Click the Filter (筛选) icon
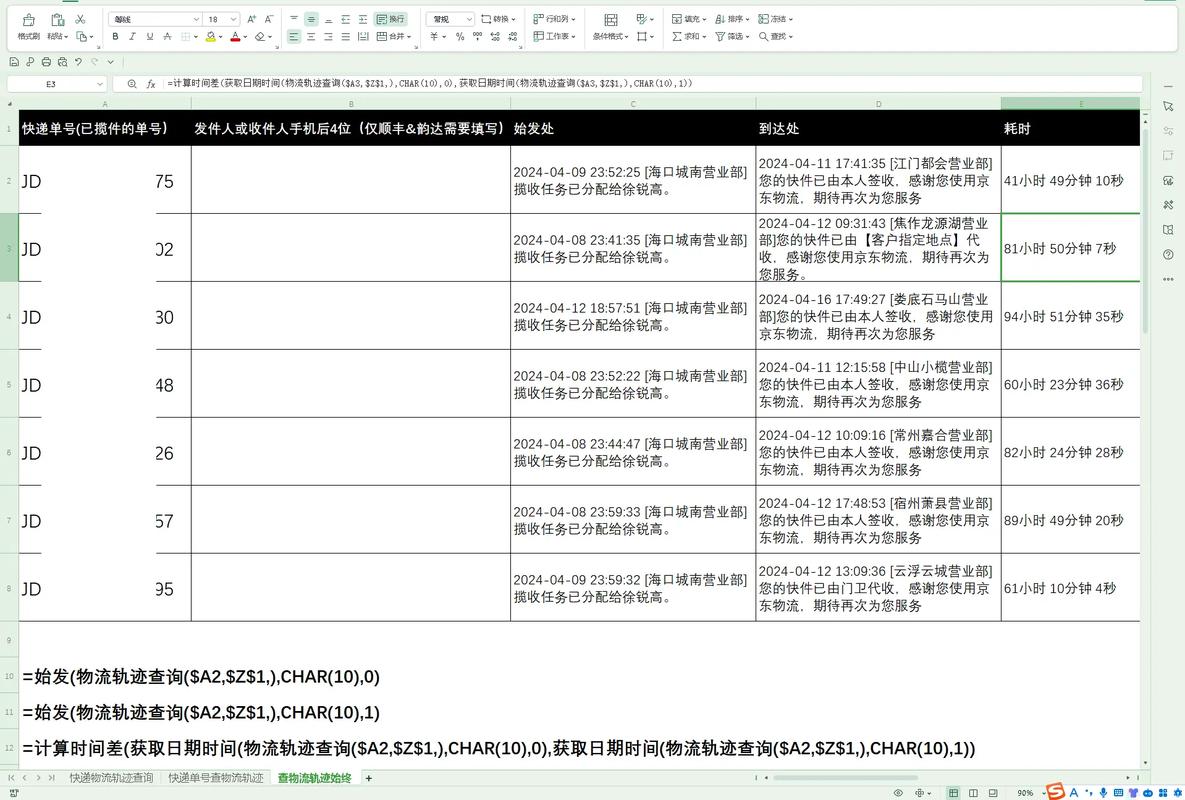 click(733, 36)
